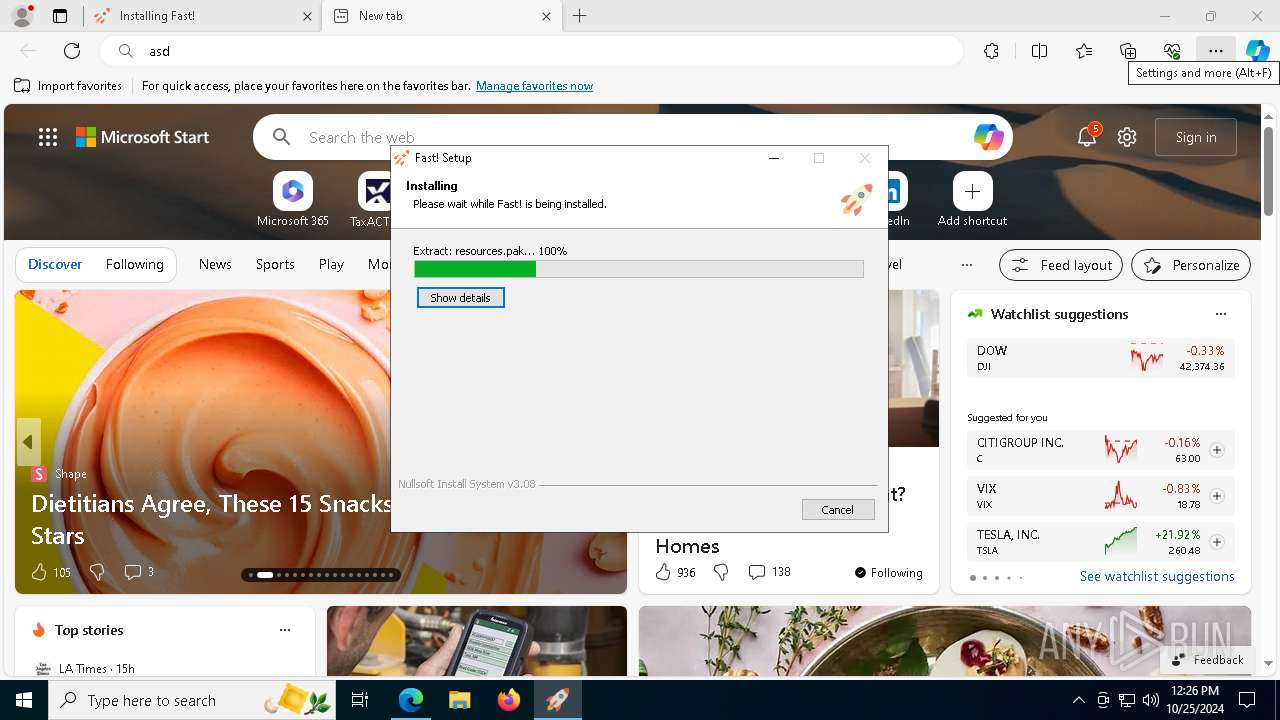This screenshot has width=1280, height=720.
Task: Open the Edge profile icon
Action: (x=21, y=16)
